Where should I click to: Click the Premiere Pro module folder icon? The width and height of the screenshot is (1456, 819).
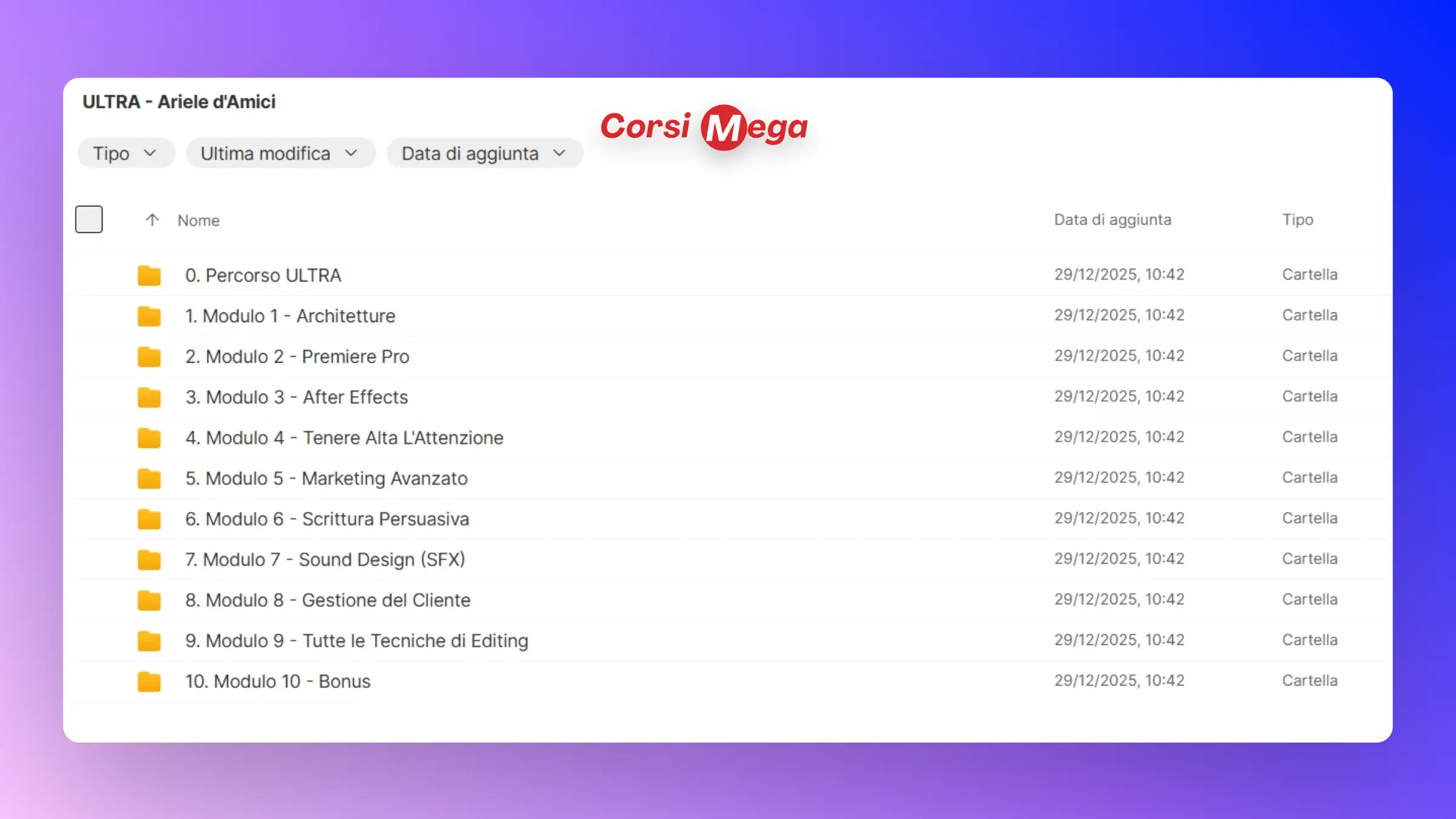149,357
